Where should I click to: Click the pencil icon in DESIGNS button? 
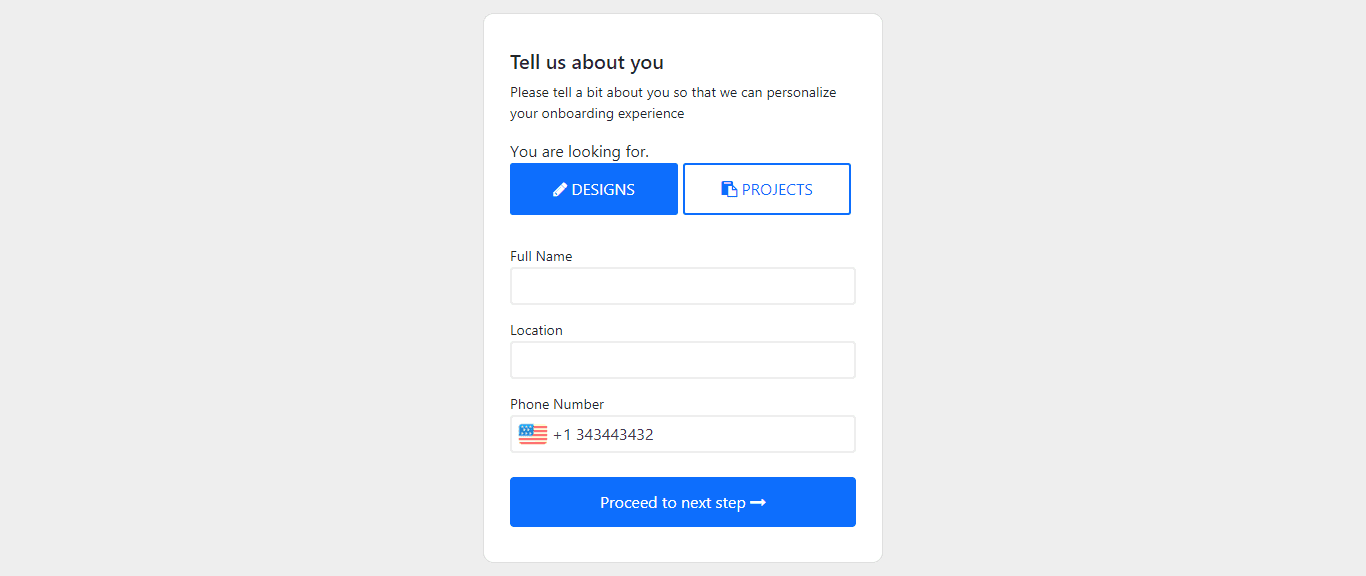560,189
